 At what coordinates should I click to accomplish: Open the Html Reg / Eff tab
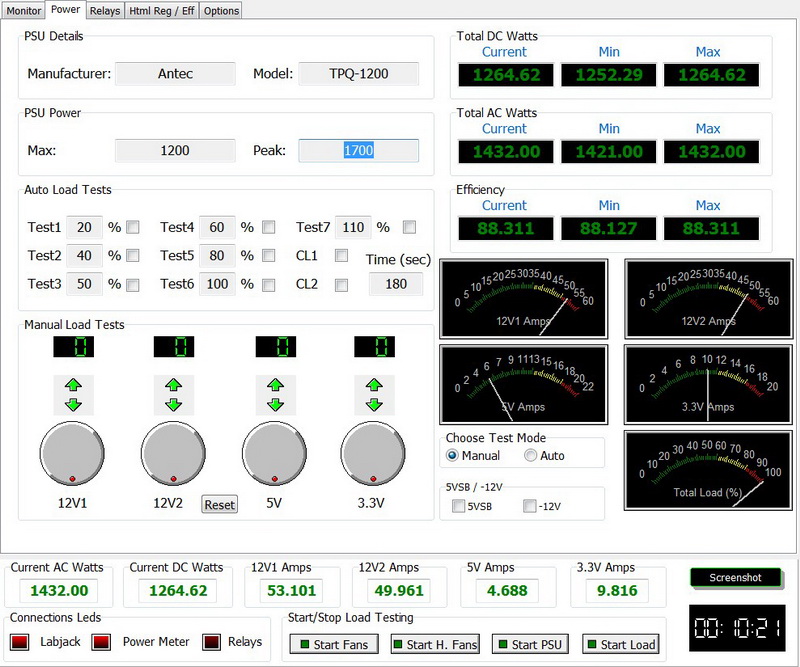click(161, 11)
